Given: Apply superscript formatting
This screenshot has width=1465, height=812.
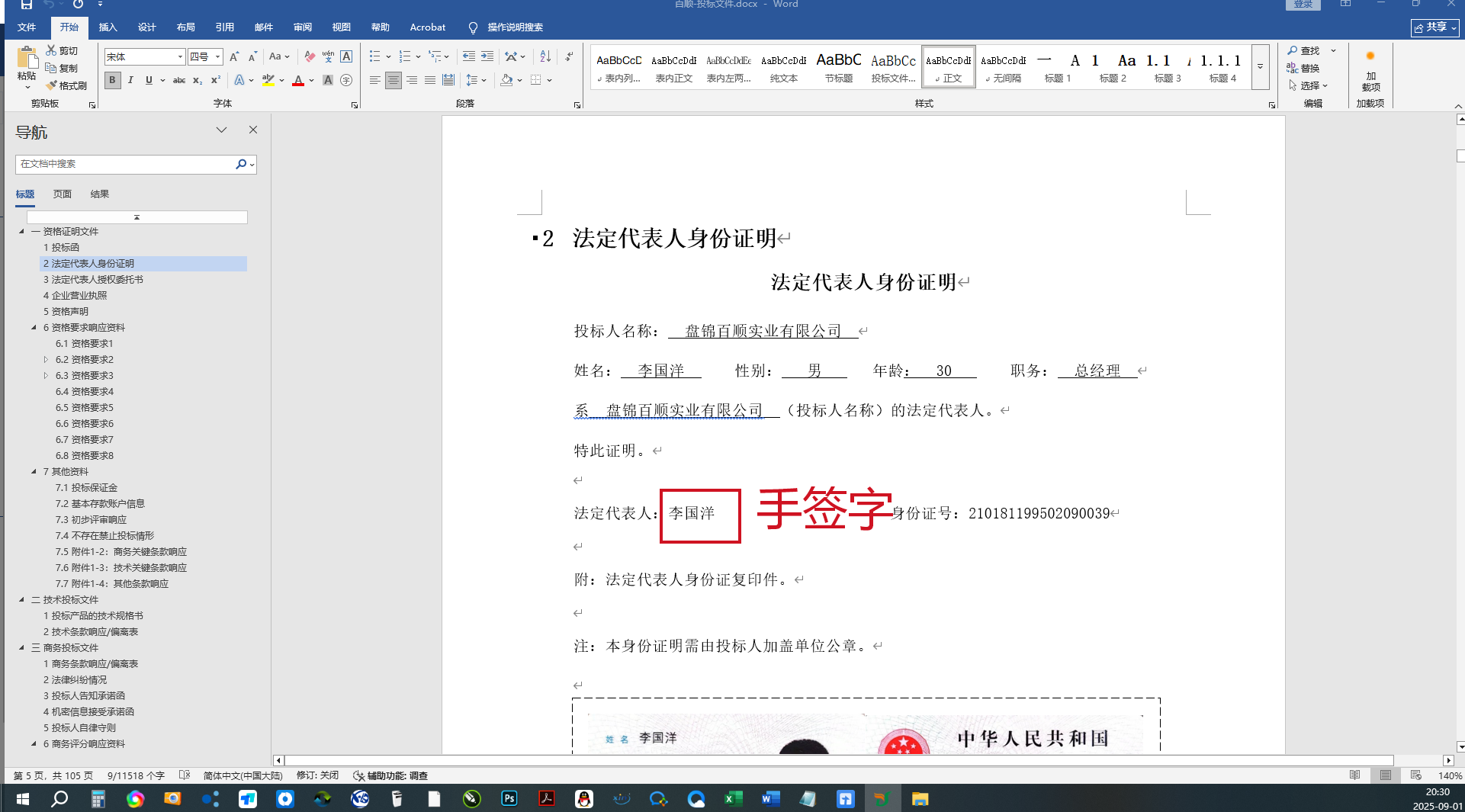Looking at the screenshot, I should pos(216,80).
